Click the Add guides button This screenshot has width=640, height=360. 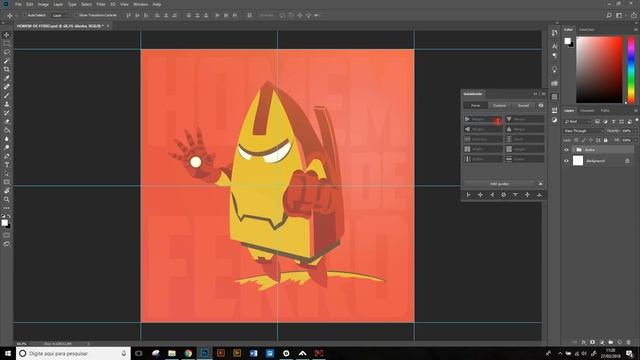coord(499,184)
